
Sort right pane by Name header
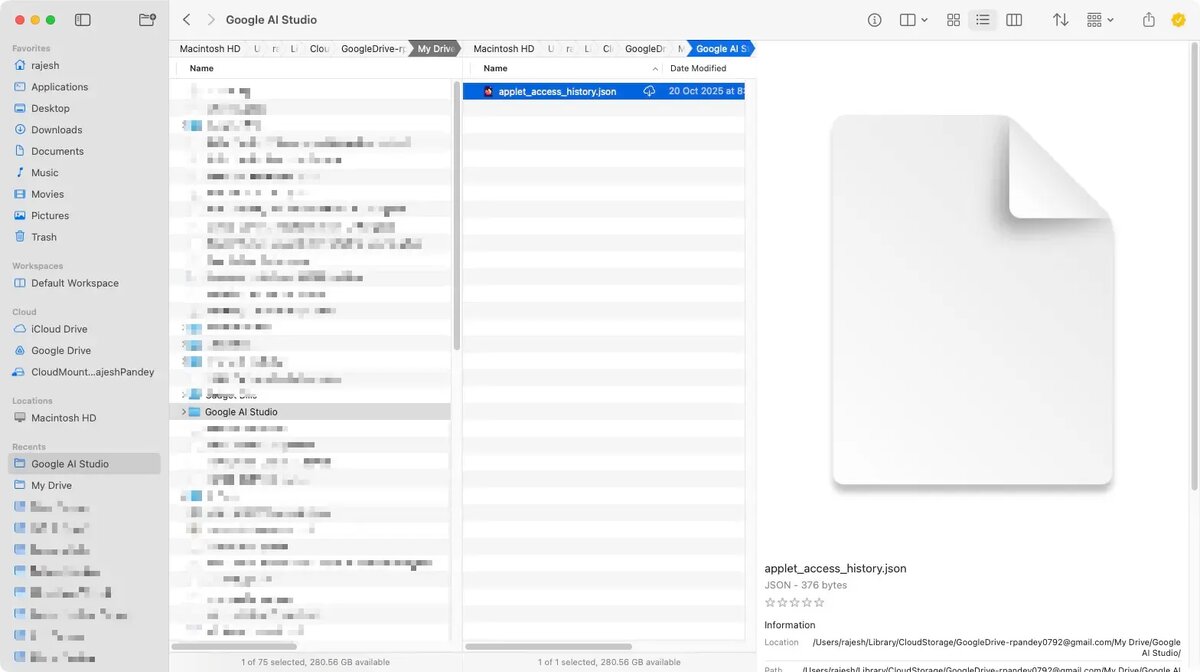pos(495,69)
